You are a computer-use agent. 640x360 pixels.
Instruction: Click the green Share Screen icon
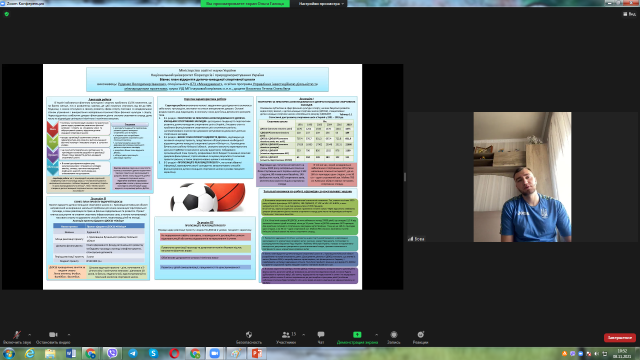pyautogui.click(x=357, y=335)
